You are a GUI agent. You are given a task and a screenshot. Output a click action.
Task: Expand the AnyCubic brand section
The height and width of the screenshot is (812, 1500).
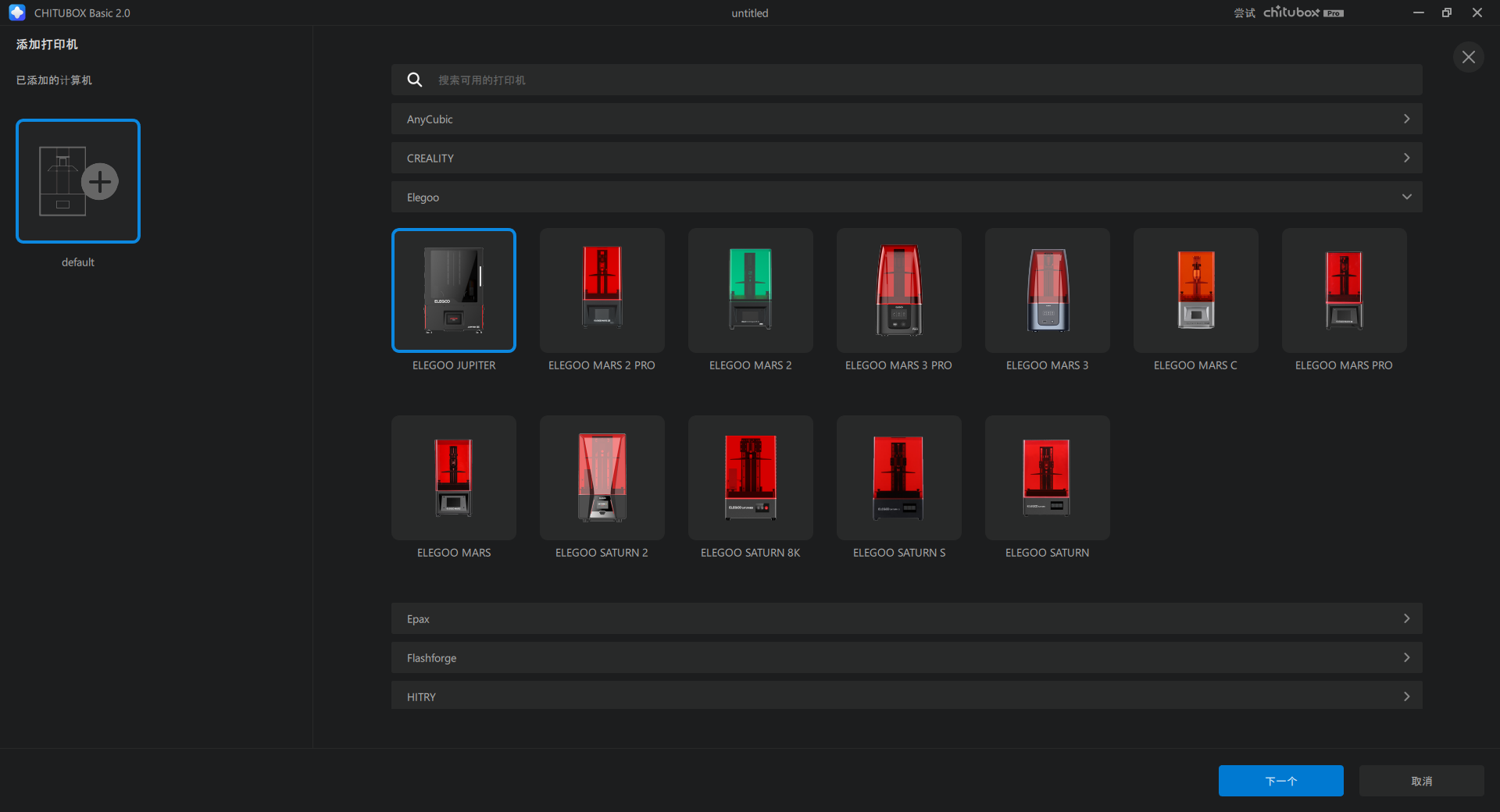pos(907,119)
